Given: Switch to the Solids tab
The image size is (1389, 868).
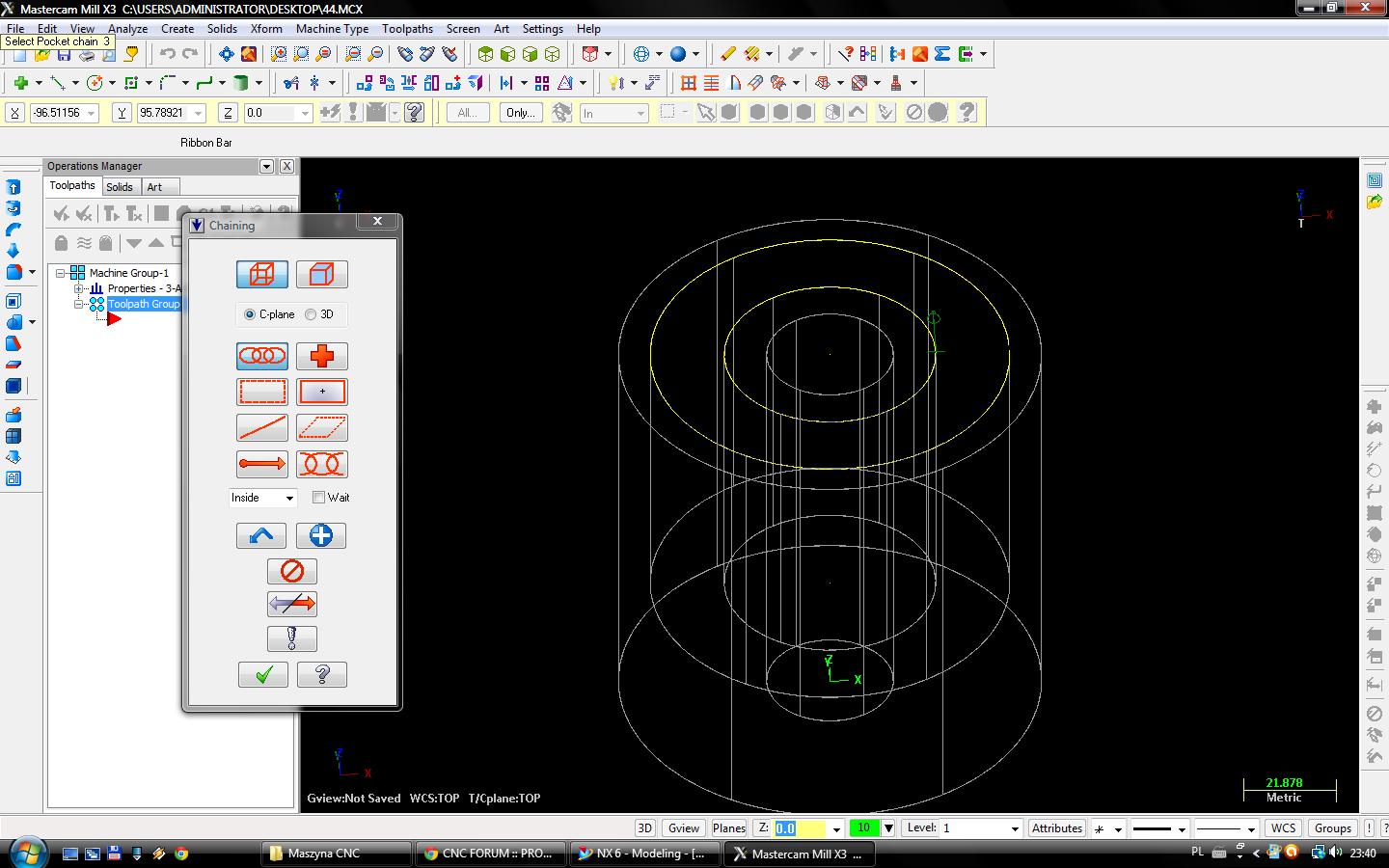Looking at the screenshot, I should pos(120,187).
